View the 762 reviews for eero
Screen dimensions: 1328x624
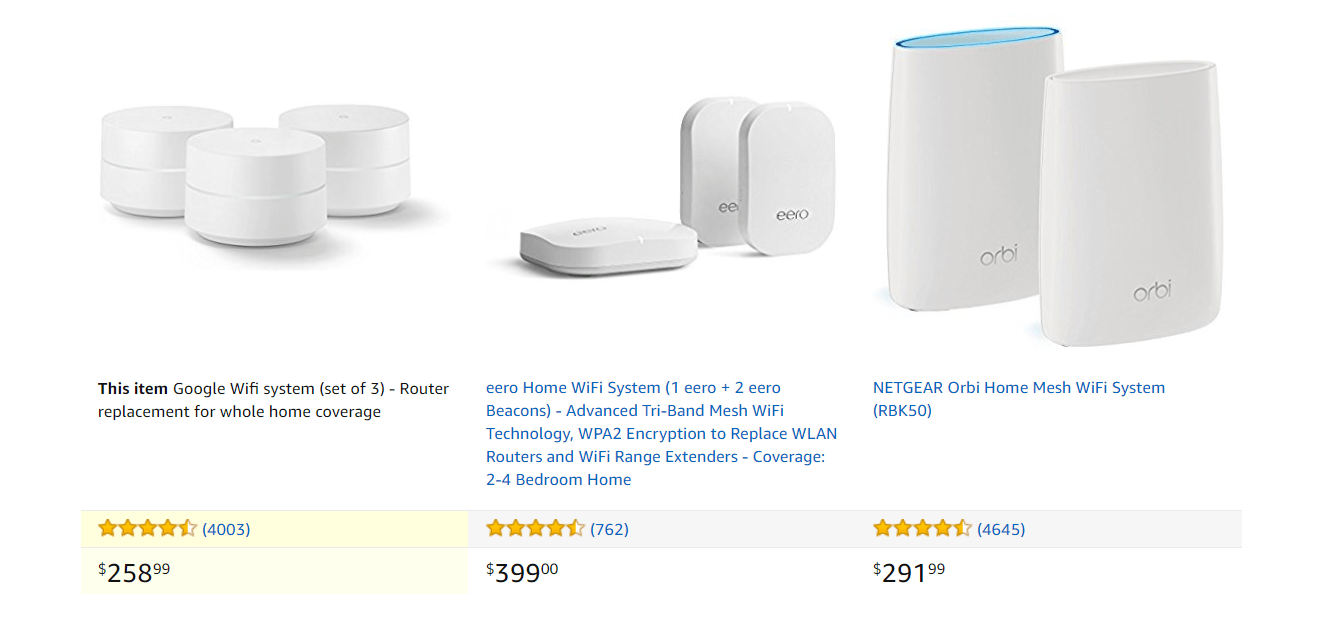609,529
